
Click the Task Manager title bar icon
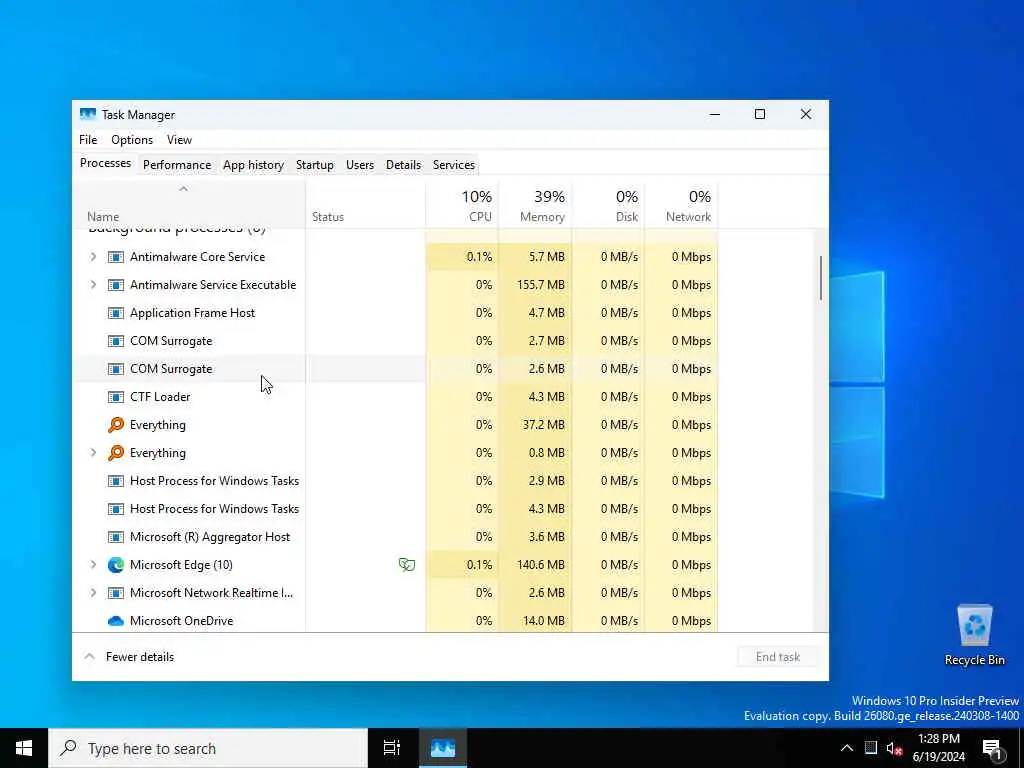coord(88,114)
